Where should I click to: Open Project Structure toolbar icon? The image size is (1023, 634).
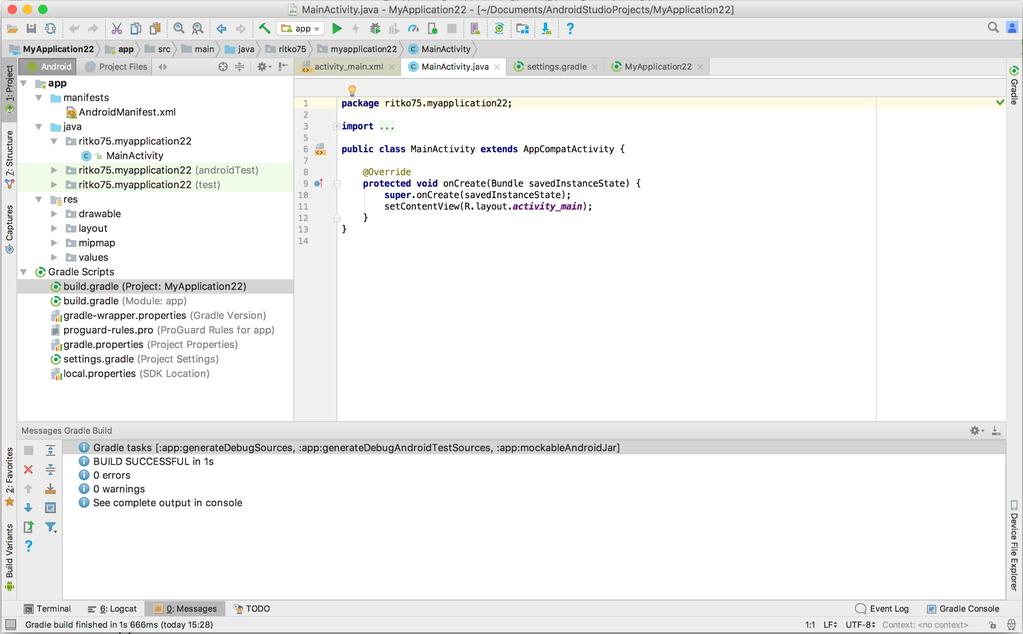(x=523, y=29)
